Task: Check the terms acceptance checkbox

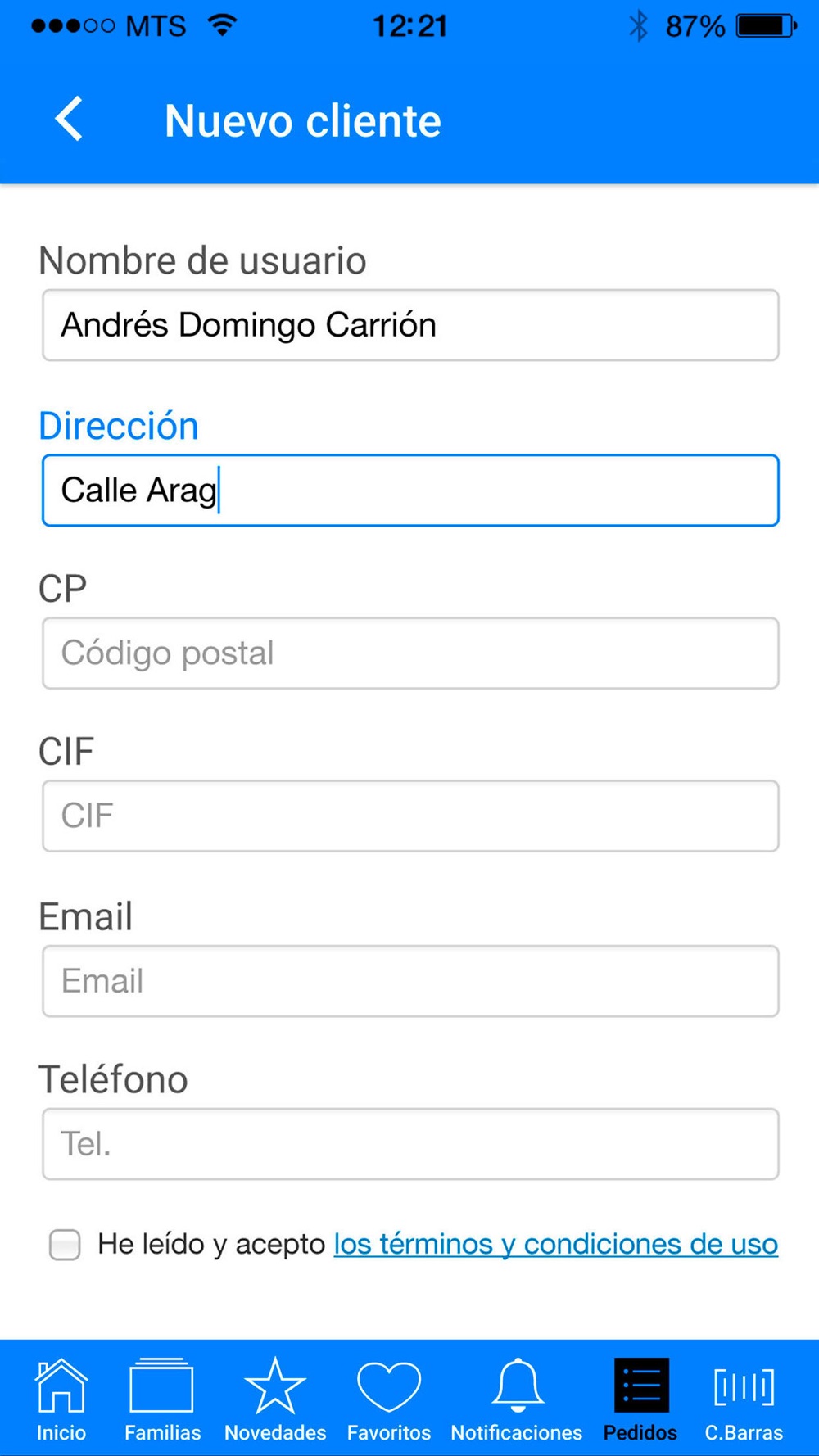Action: click(x=65, y=1244)
